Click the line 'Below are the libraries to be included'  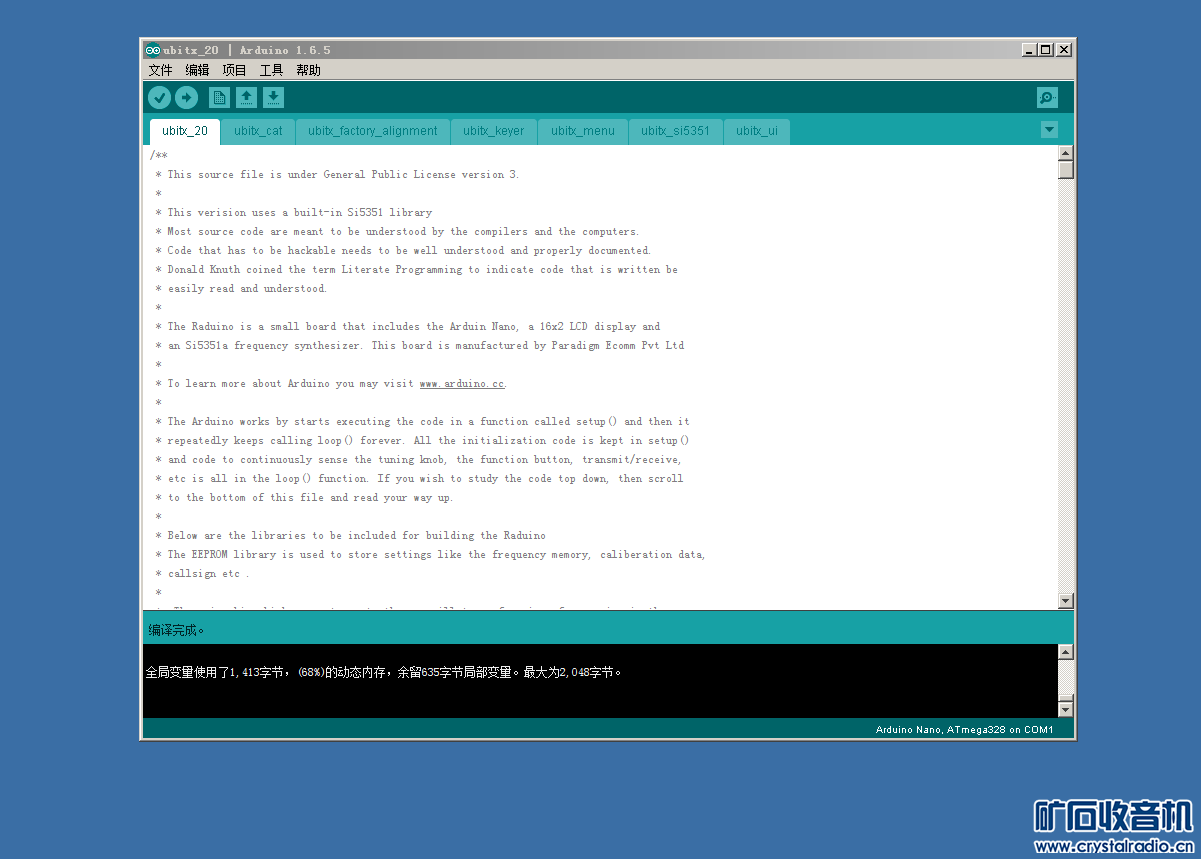[x=350, y=535]
